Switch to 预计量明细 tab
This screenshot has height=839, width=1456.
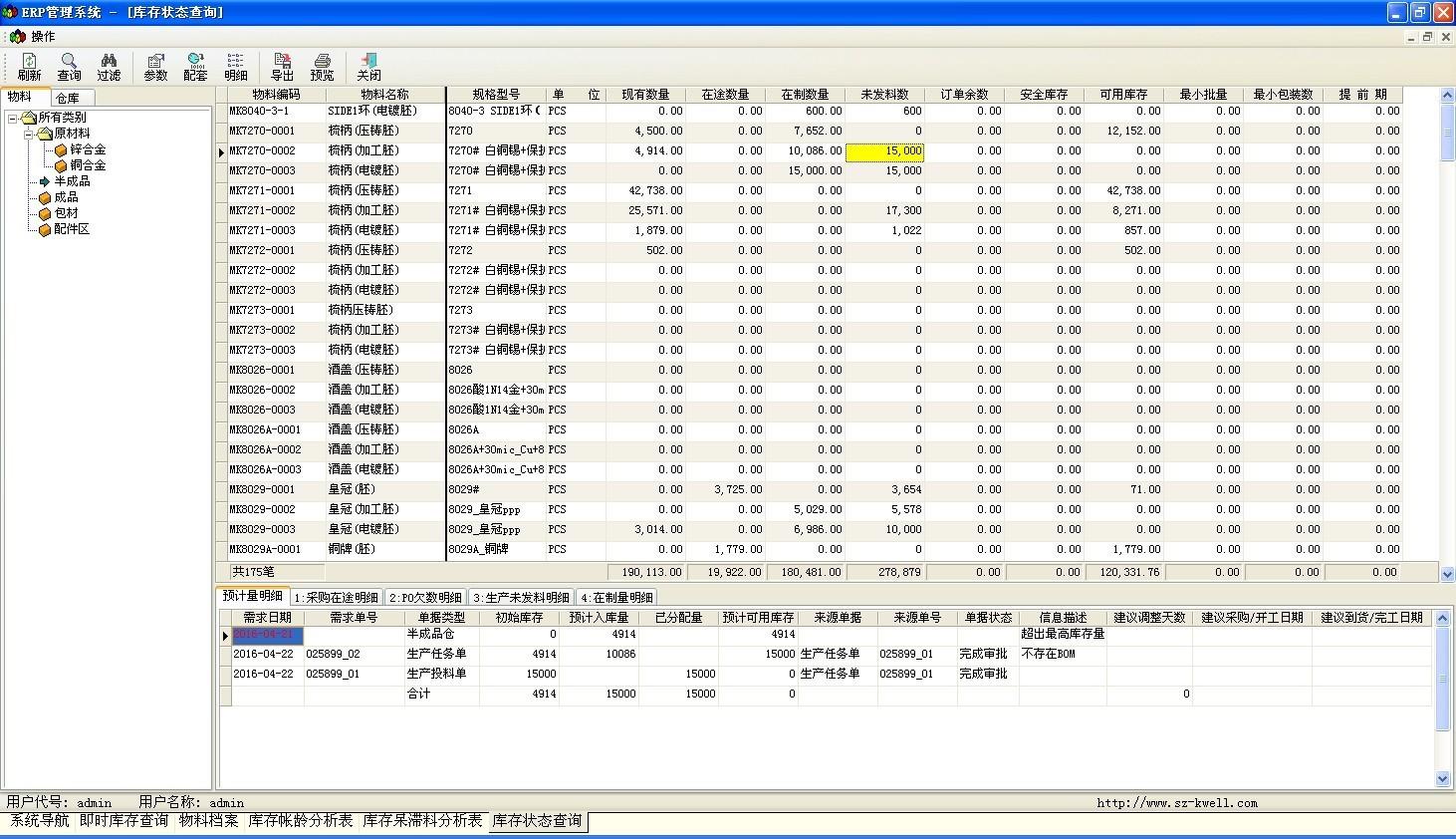click(x=253, y=596)
